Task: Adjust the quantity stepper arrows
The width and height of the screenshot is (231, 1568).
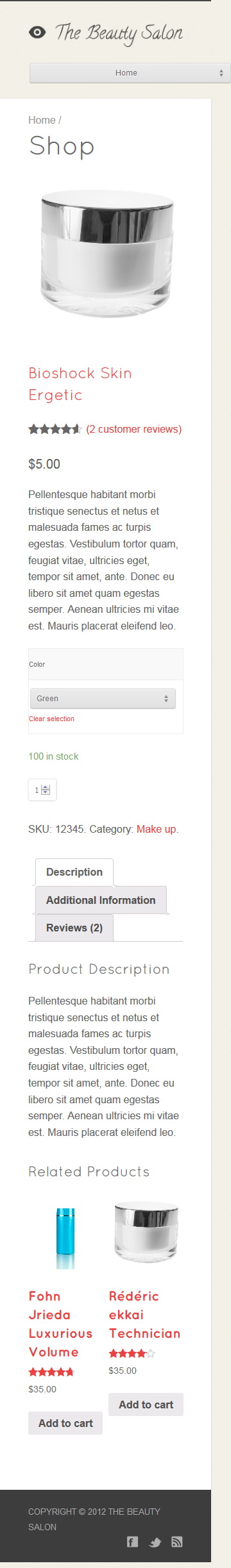Action: click(46, 790)
